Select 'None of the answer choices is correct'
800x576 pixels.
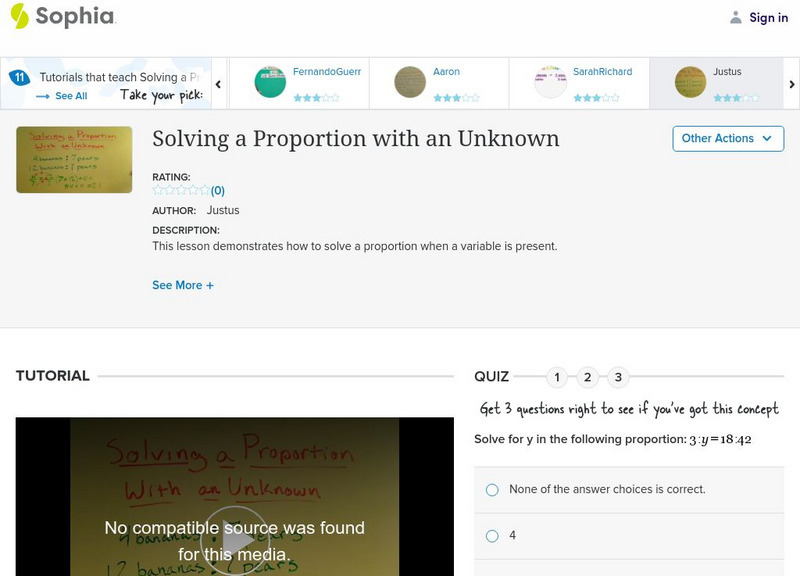[629, 490]
